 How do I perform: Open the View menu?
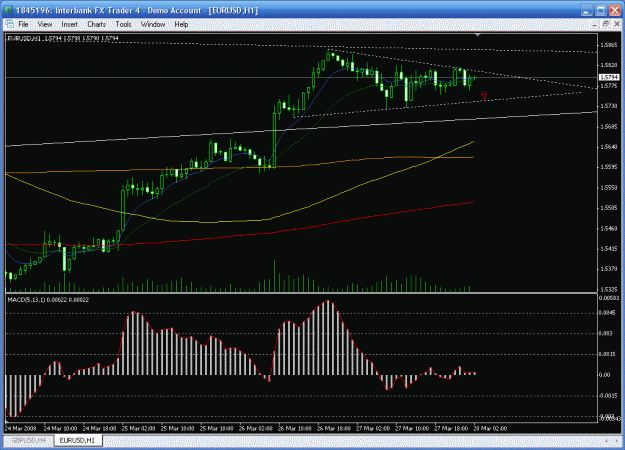pos(45,24)
